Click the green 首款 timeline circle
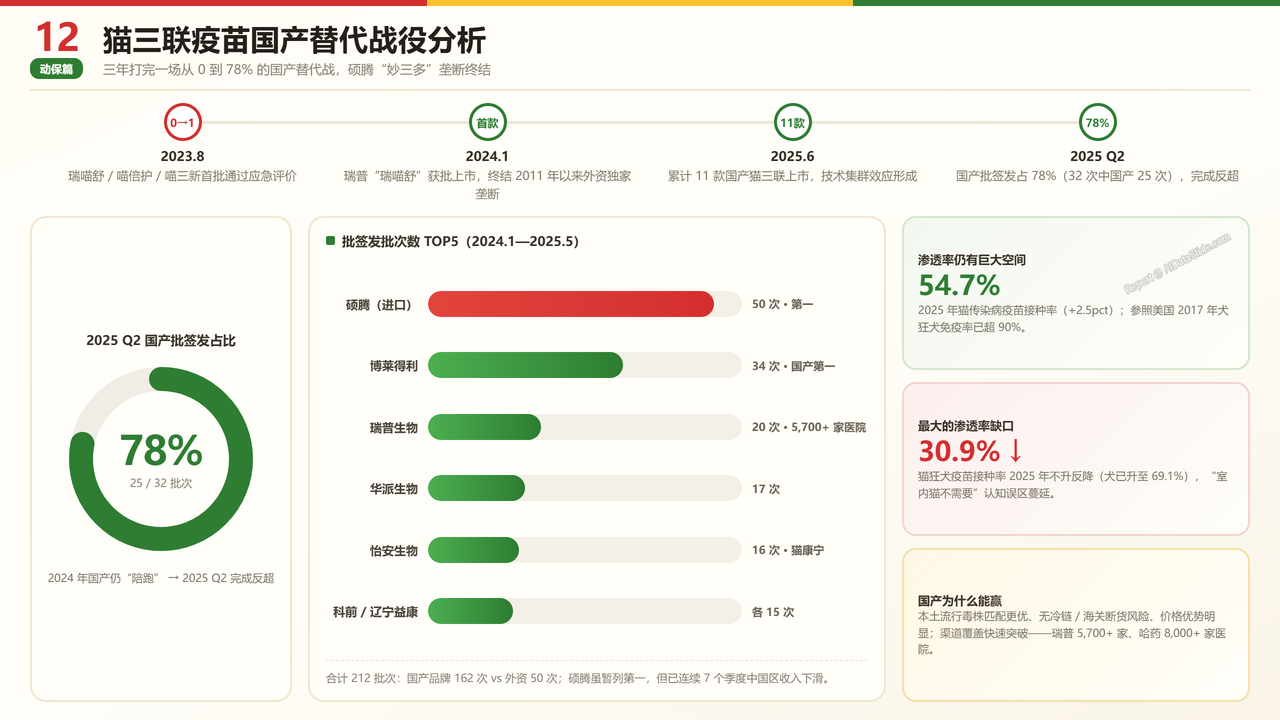 point(488,123)
